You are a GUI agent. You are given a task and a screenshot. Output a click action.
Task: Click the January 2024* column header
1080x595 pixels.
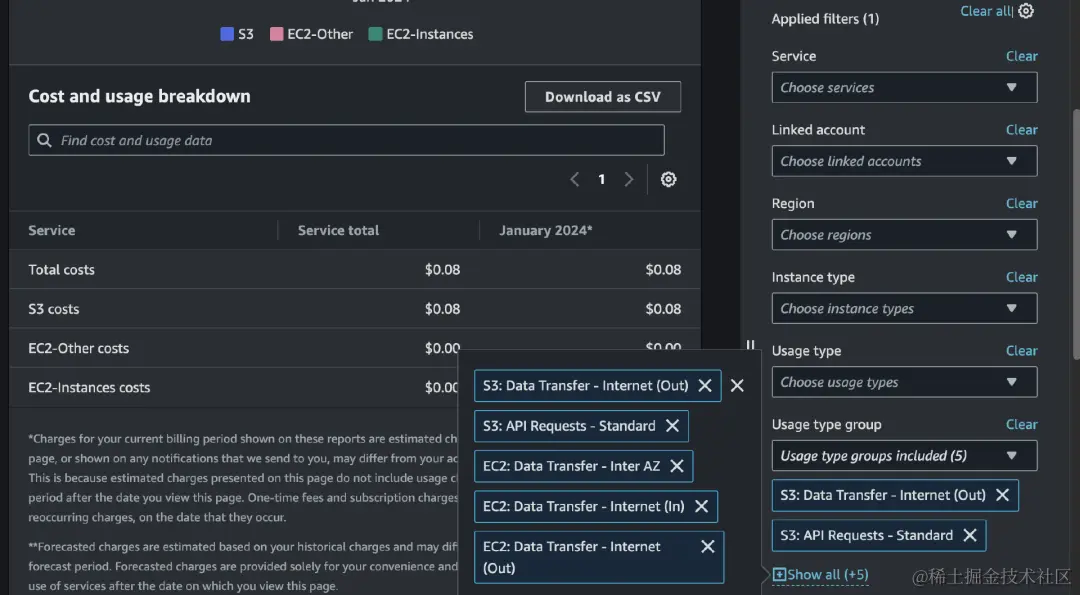click(x=546, y=231)
